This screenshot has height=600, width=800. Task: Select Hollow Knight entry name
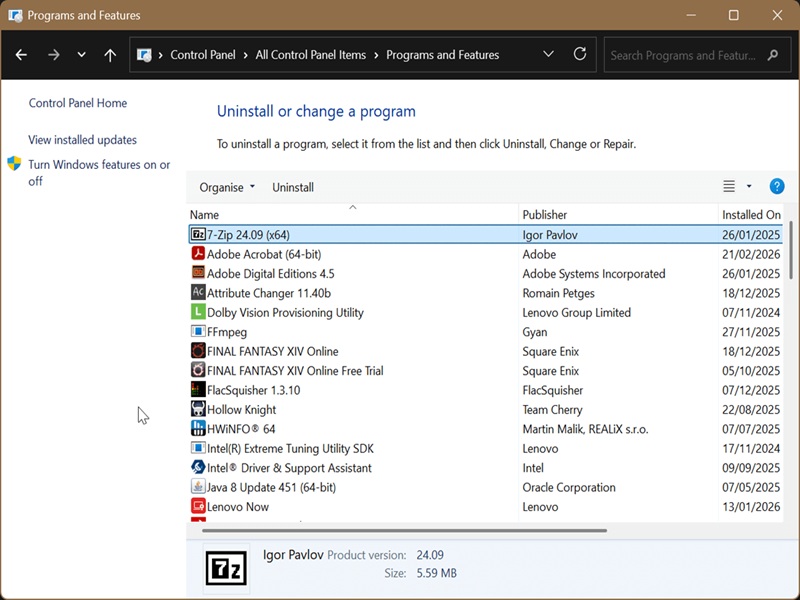pos(241,409)
